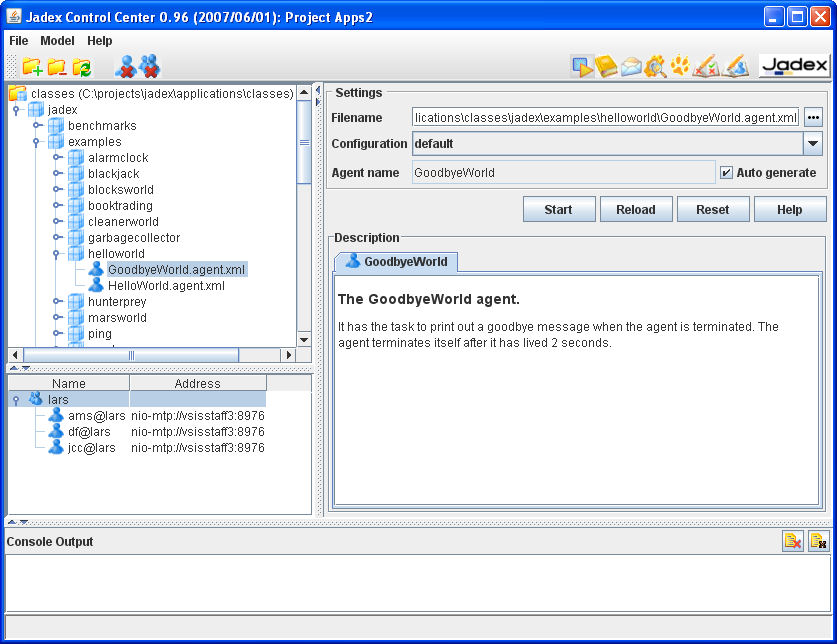Select the ping package

point(100,334)
